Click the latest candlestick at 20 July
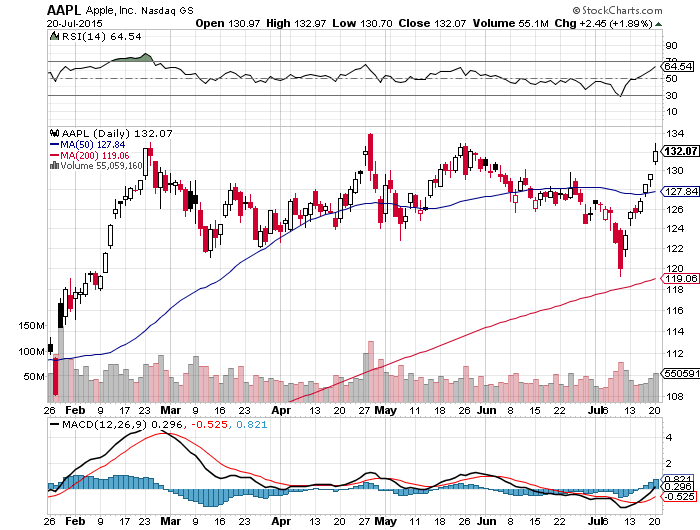This screenshot has height=530, width=700. click(x=655, y=154)
